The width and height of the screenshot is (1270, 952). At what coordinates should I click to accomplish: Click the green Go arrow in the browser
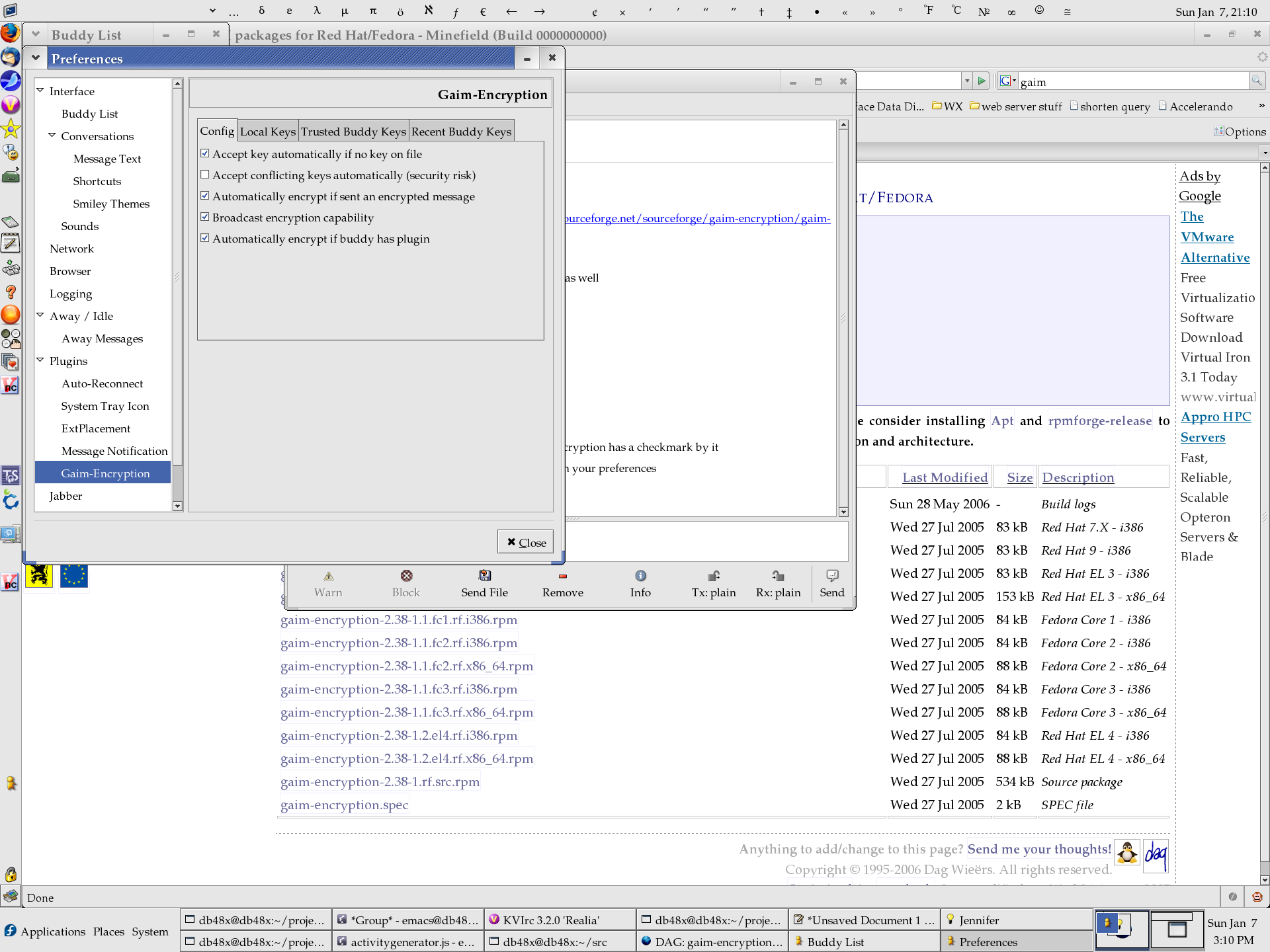(982, 81)
